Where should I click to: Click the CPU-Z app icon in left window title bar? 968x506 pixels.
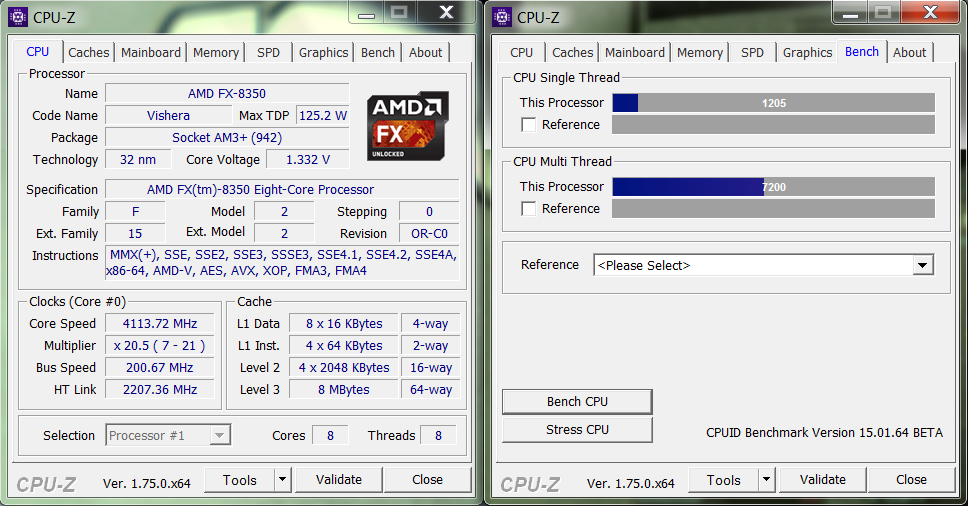click(x=18, y=17)
